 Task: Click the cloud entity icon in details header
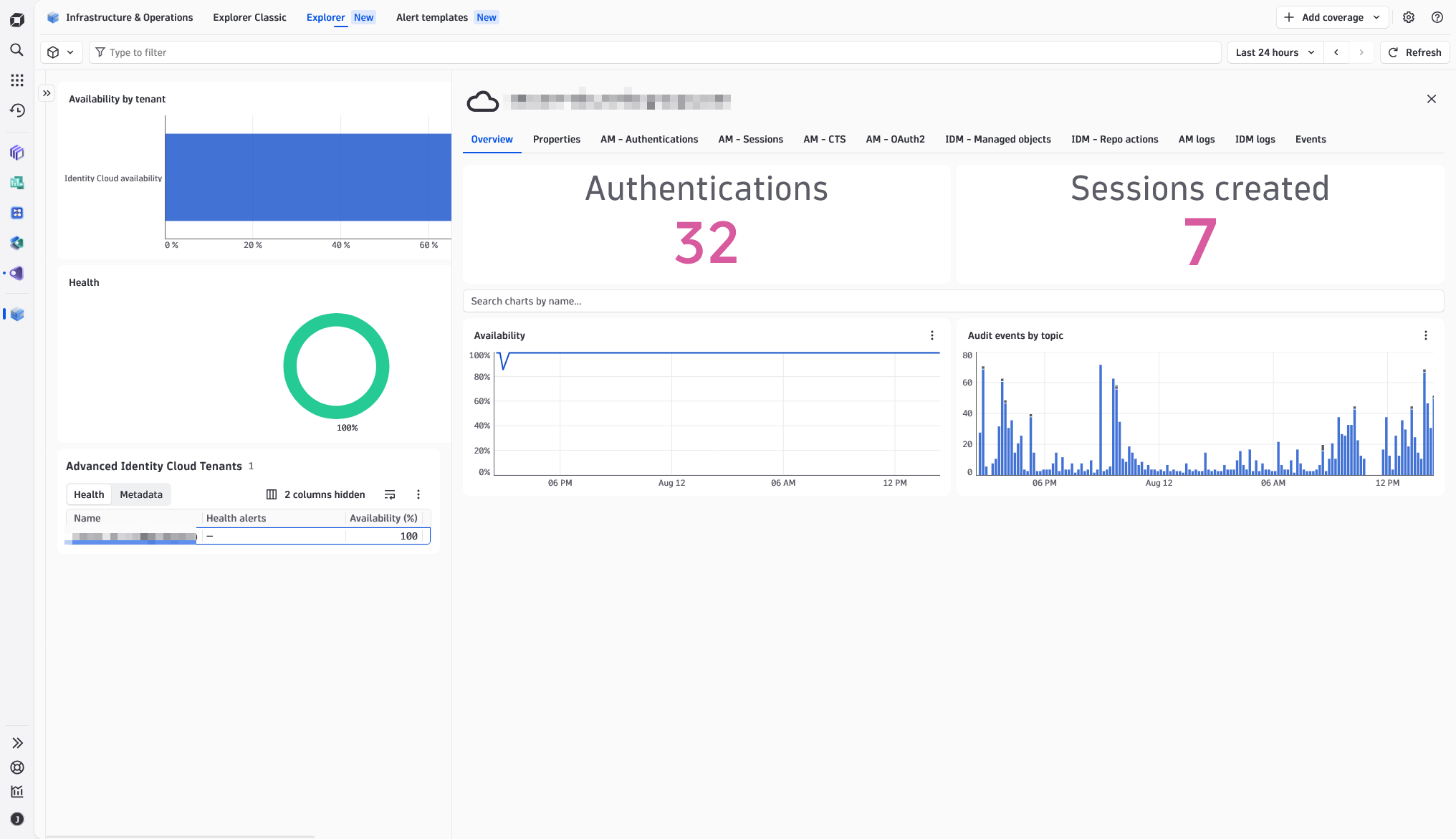[x=483, y=102]
